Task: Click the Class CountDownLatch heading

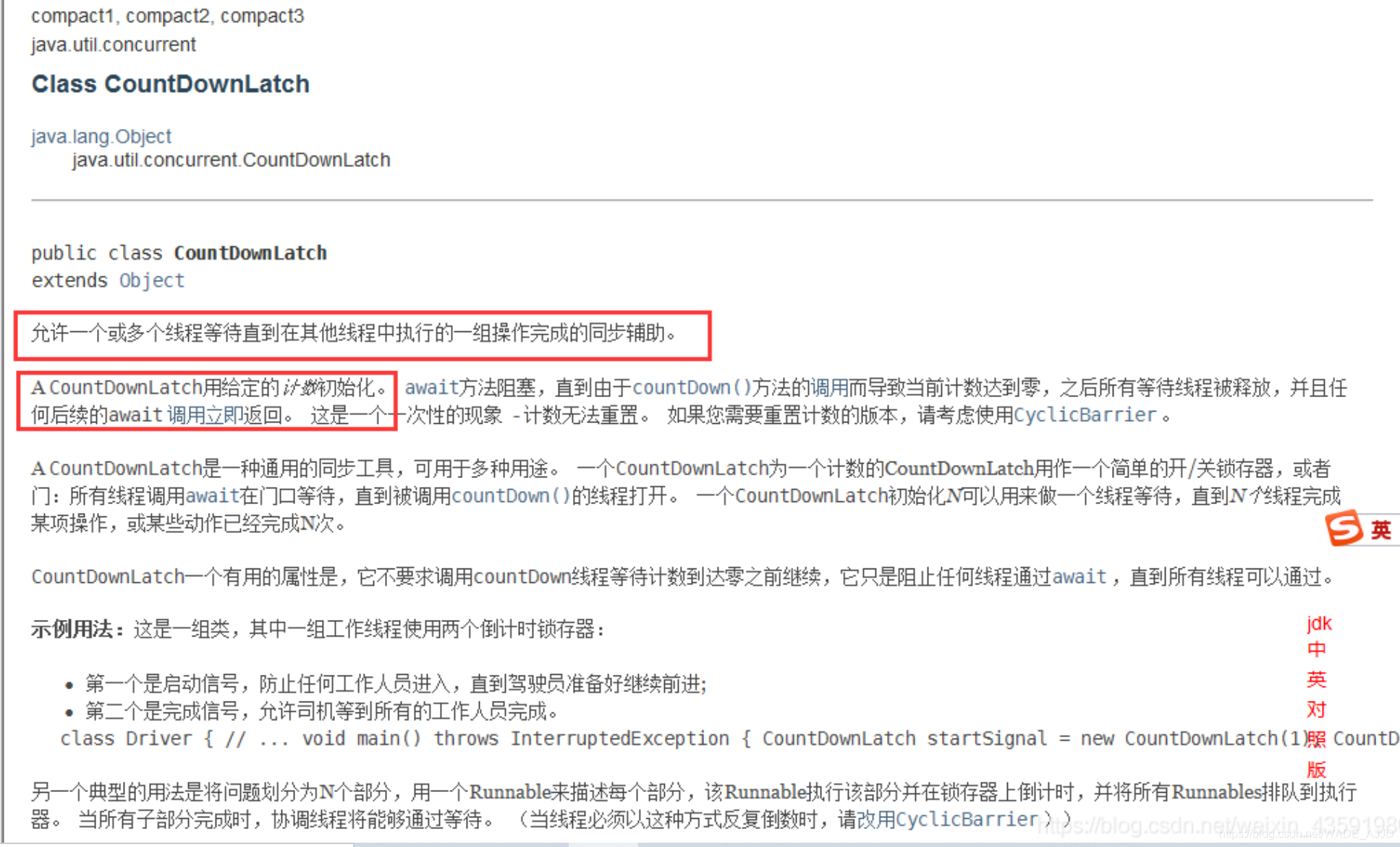Action: pos(171,84)
